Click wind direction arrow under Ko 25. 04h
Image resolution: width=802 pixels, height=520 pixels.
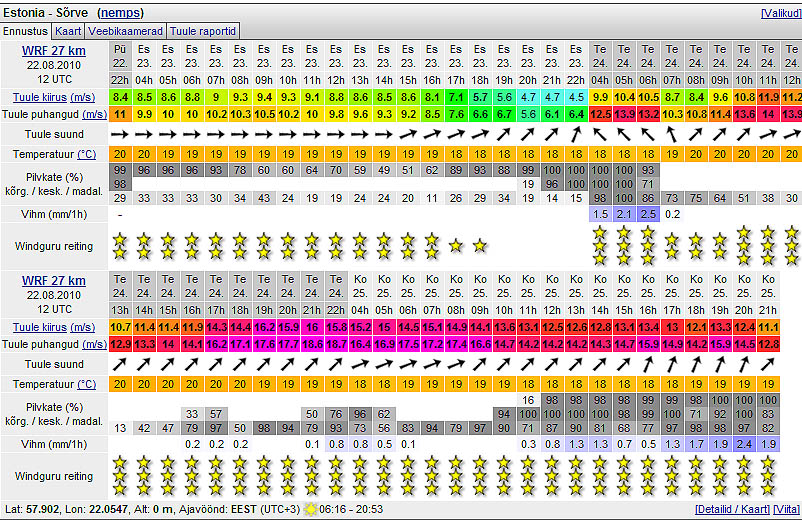[360, 365]
